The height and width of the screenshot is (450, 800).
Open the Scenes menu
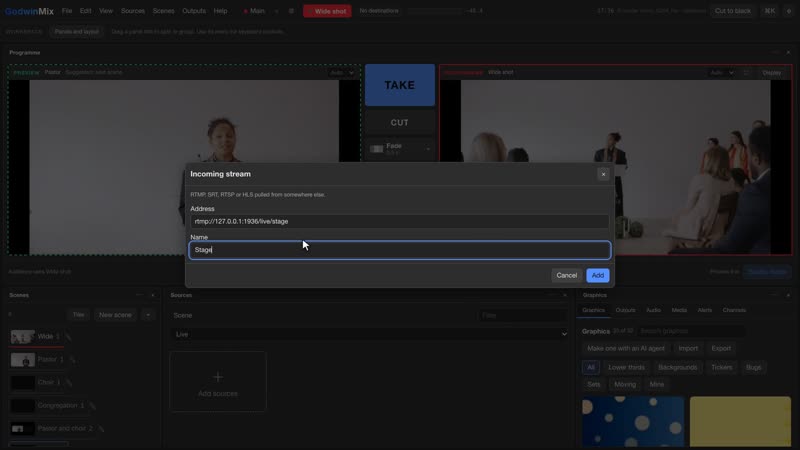tap(163, 11)
